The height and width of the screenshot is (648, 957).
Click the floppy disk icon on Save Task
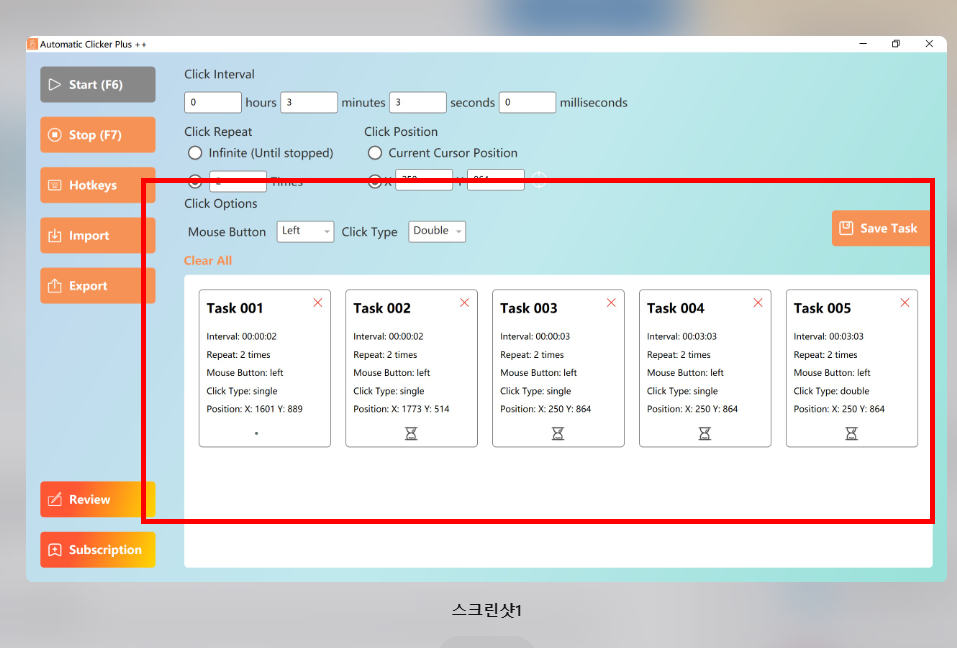point(846,228)
